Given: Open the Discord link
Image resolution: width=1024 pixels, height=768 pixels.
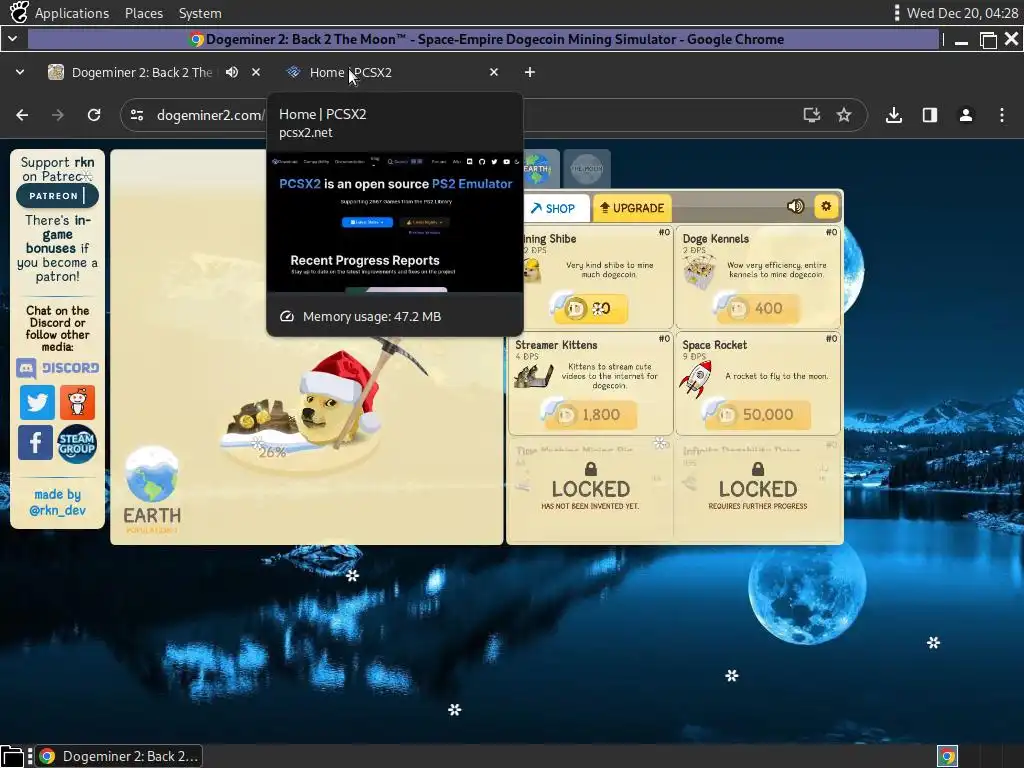Looking at the screenshot, I should pos(57,368).
